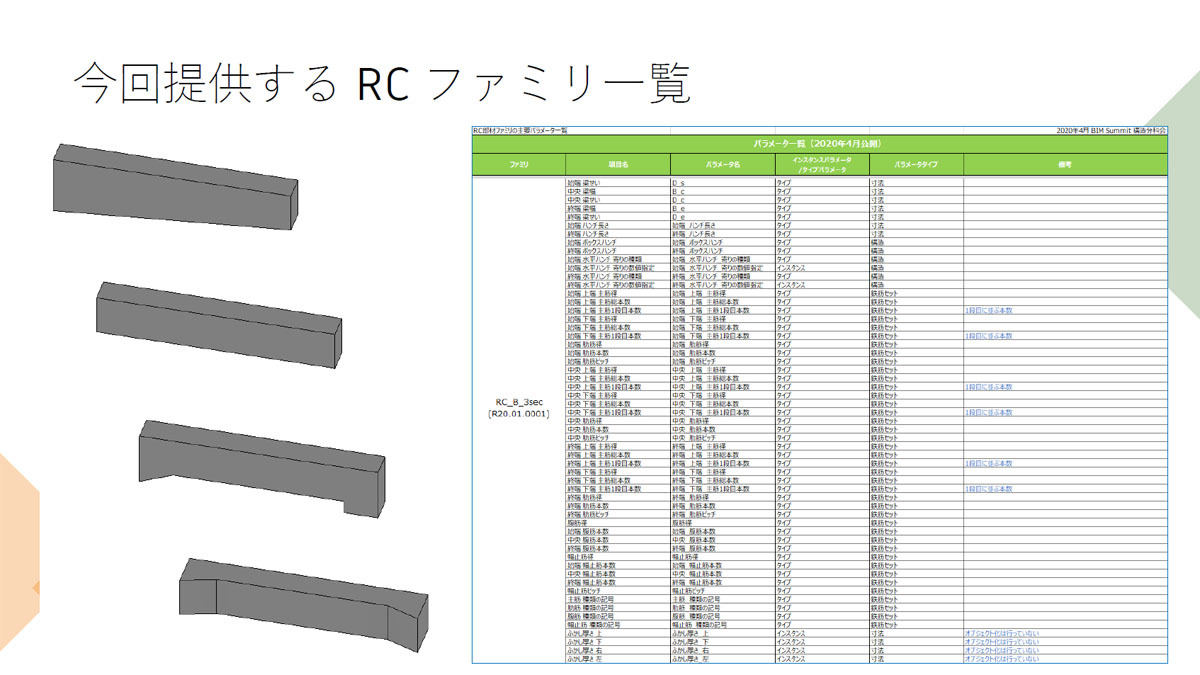1200x675 pixels.
Task: Select the tapered beam model at the top
Action: (175, 186)
